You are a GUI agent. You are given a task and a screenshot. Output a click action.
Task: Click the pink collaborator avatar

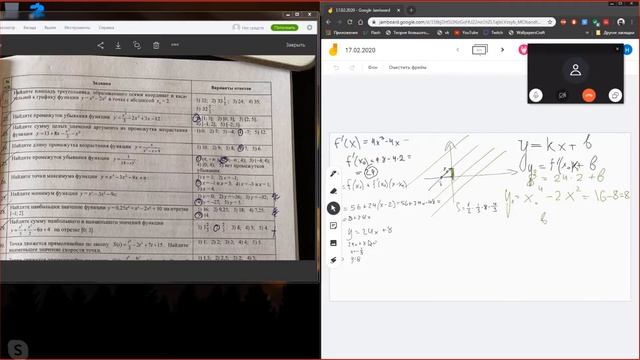[523, 50]
